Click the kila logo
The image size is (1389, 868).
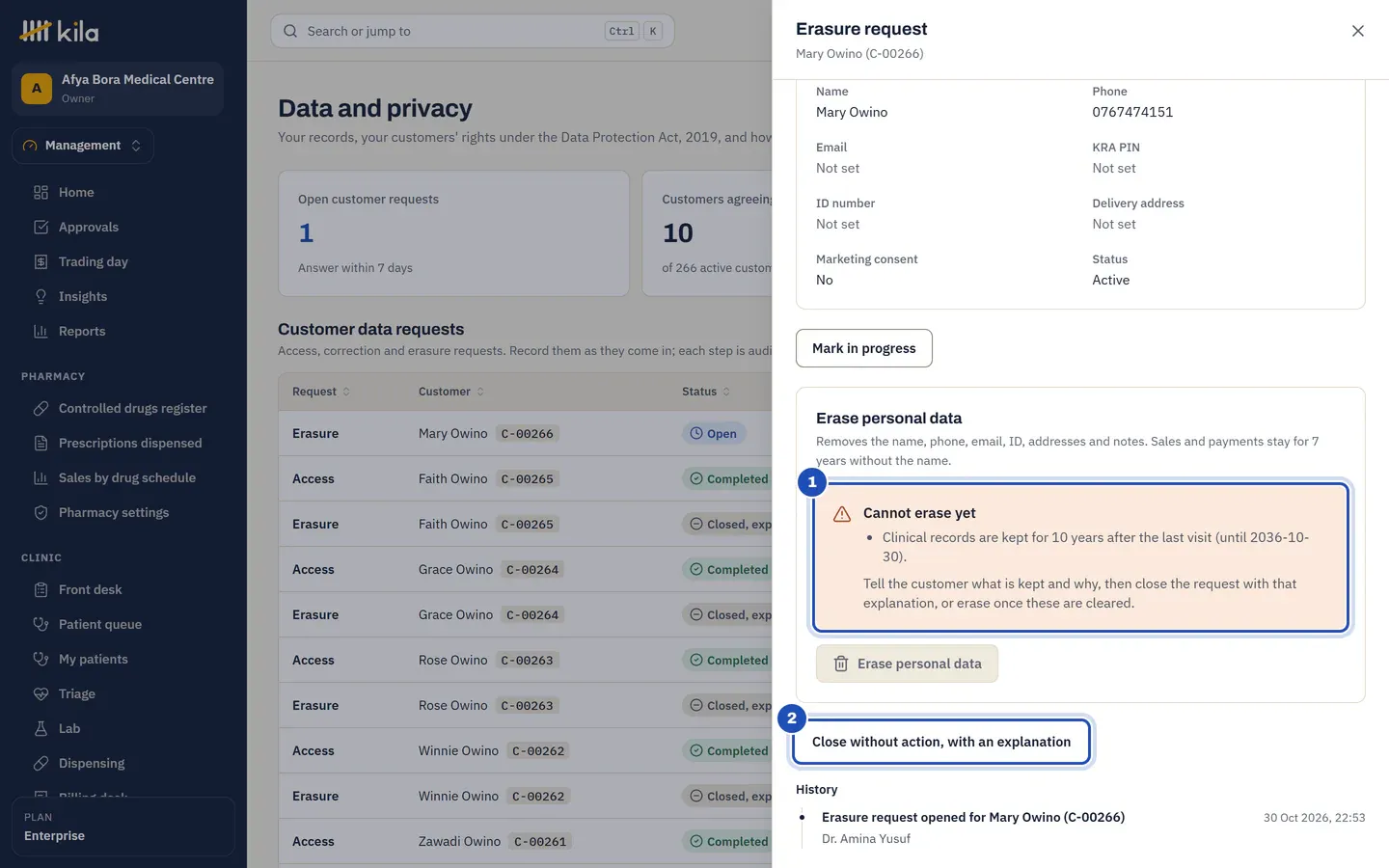coord(60,31)
